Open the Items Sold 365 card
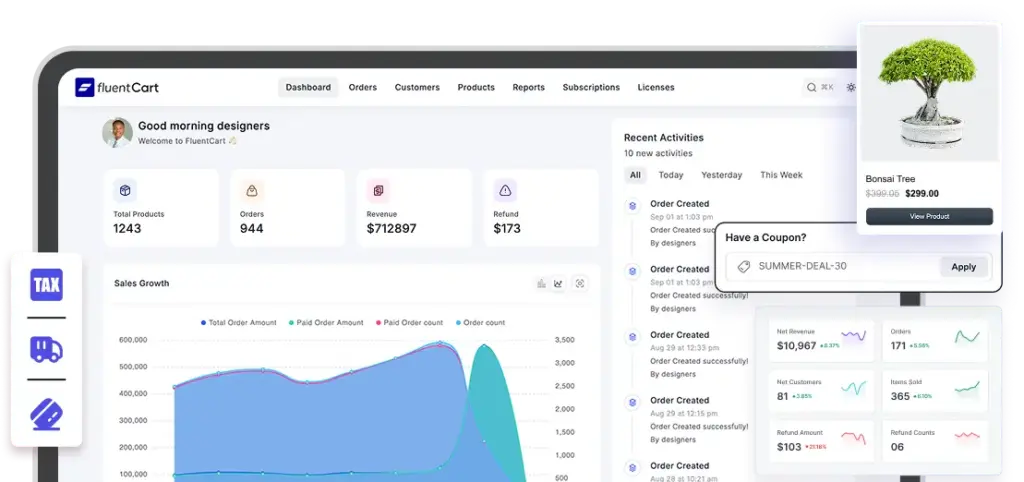This screenshot has height=482, width=1024. click(x=935, y=391)
